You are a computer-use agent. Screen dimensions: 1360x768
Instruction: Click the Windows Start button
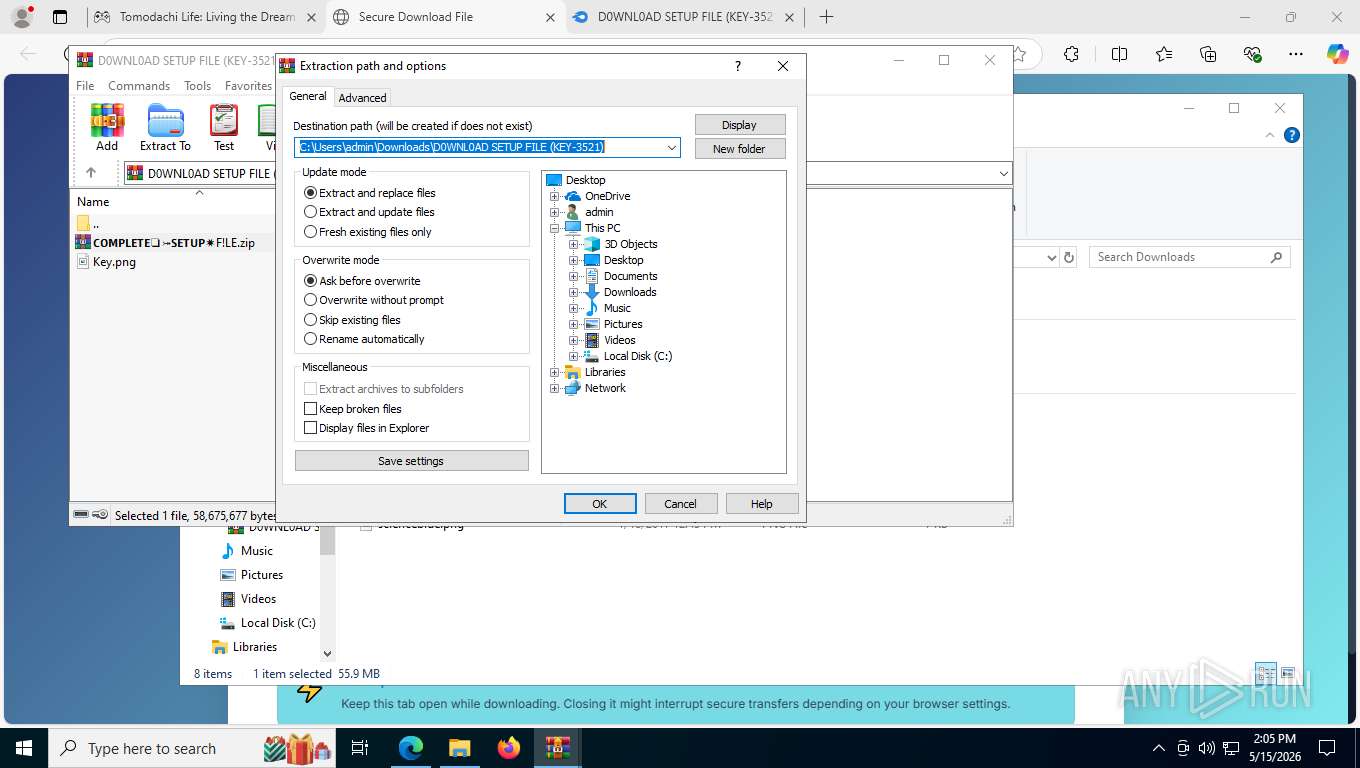pos(23,748)
